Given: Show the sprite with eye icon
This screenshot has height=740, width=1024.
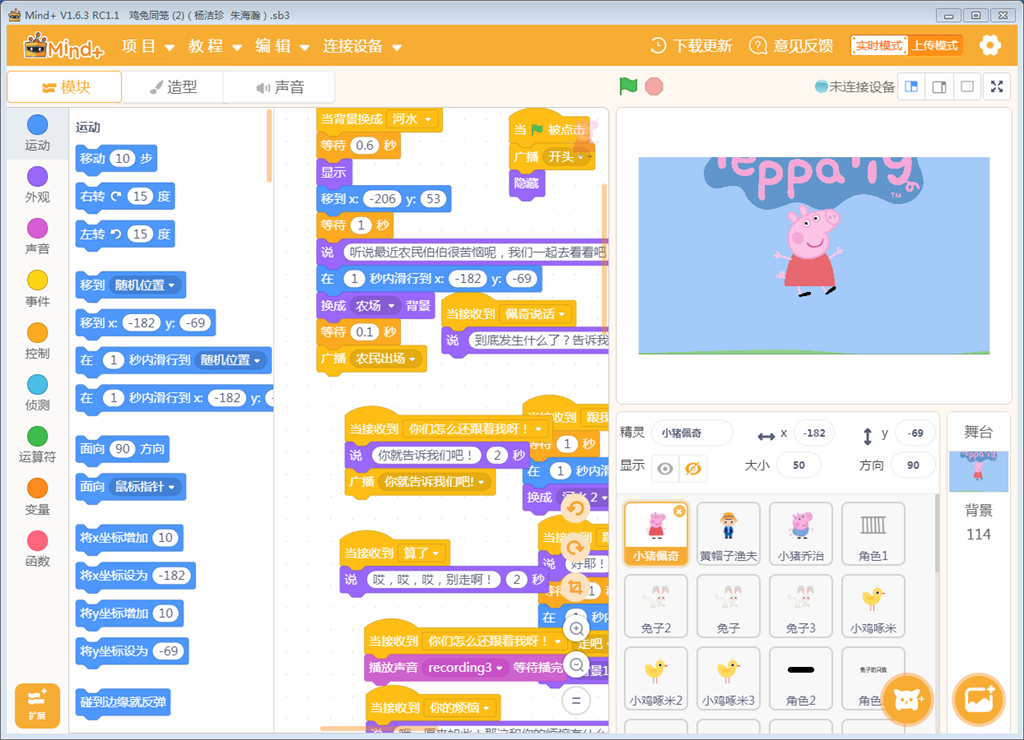Looking at the screenshot, I should [665, 468].
